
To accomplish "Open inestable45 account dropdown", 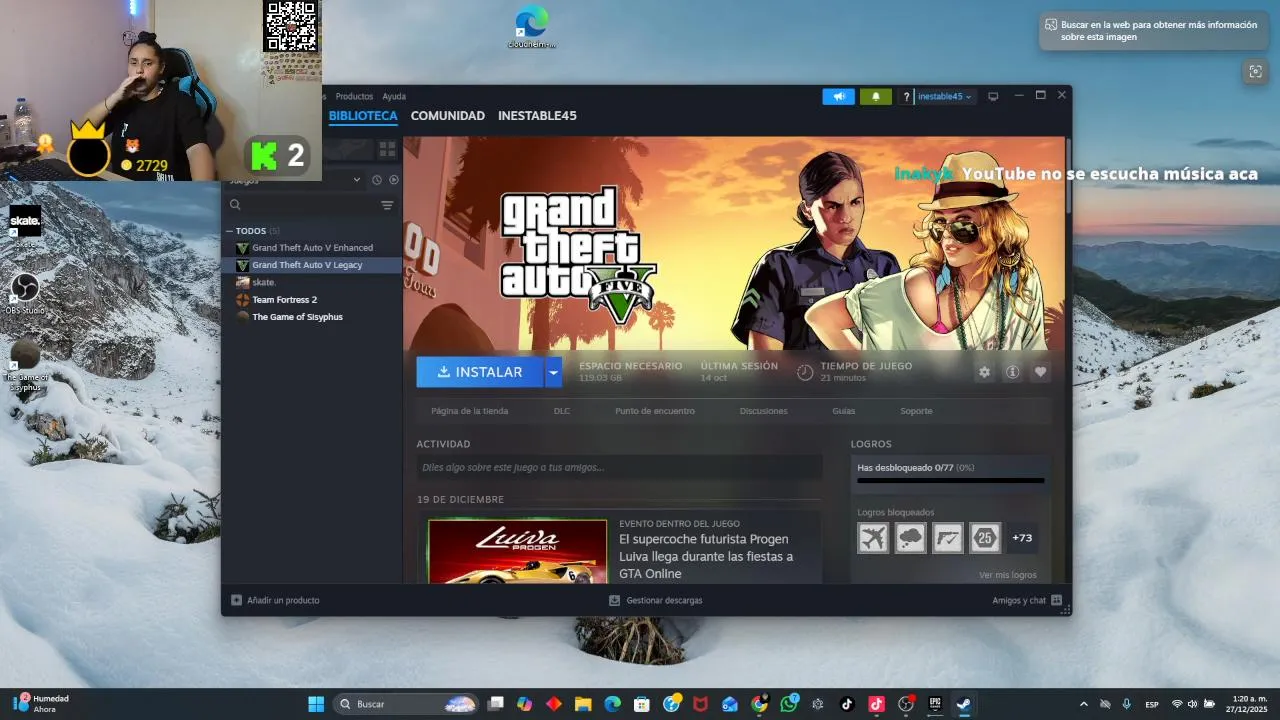I will pos(945,97).
